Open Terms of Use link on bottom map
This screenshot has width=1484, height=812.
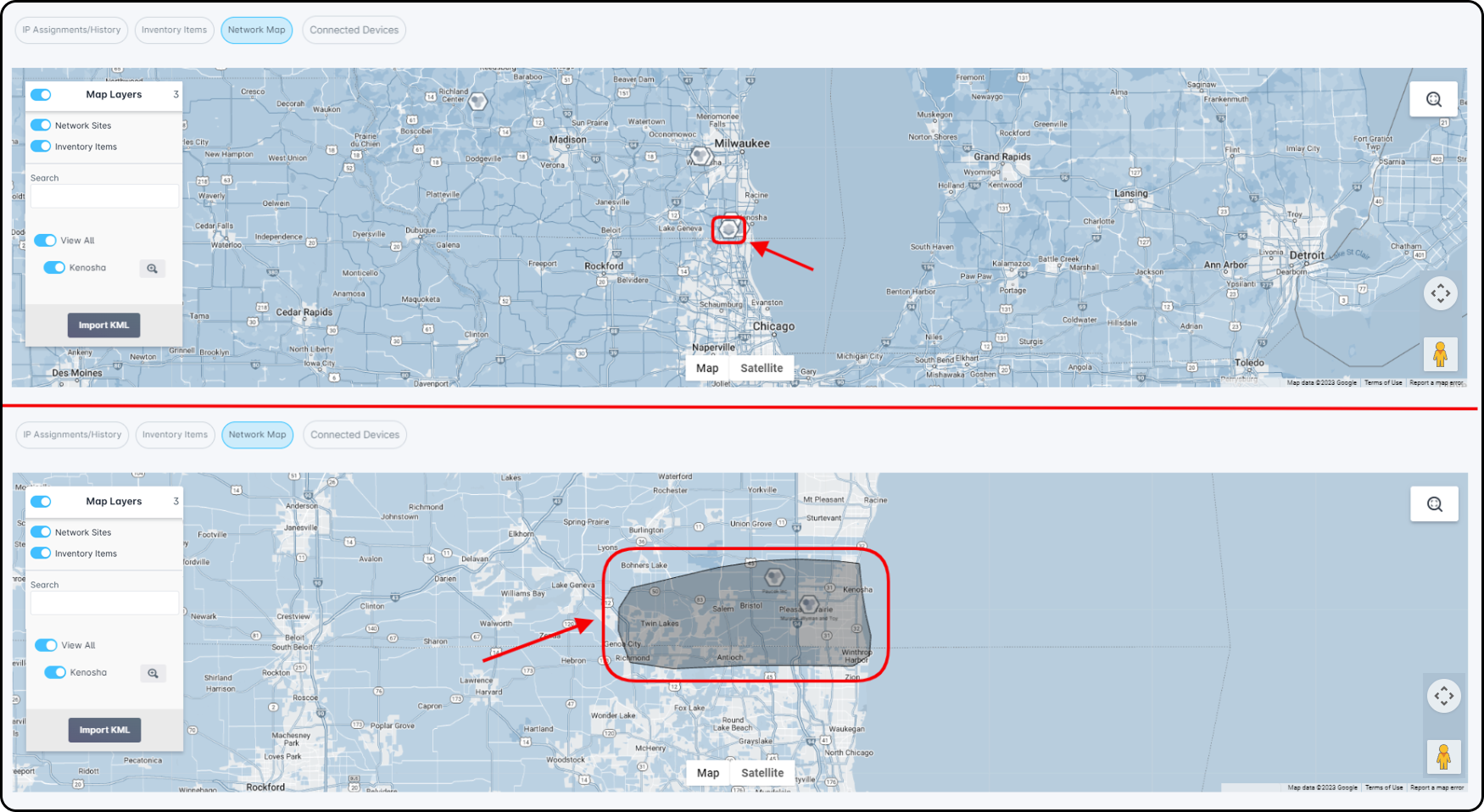pos(1384,787)
